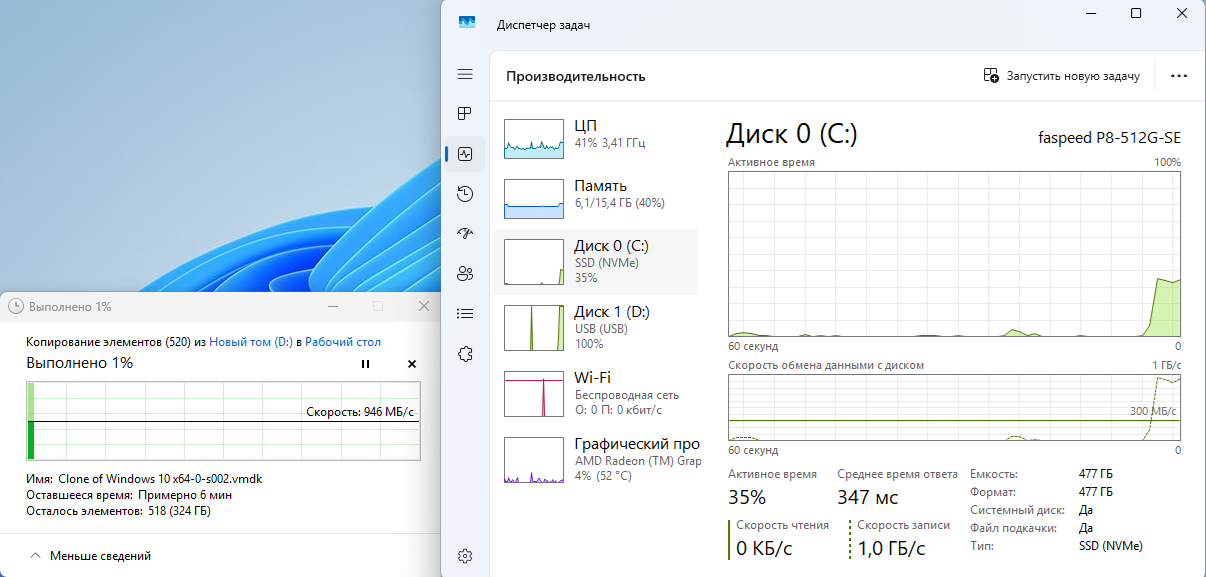1206x577 pixels.
Task: Open the Processes page in sidebar
Action: (x=465, y=113)
